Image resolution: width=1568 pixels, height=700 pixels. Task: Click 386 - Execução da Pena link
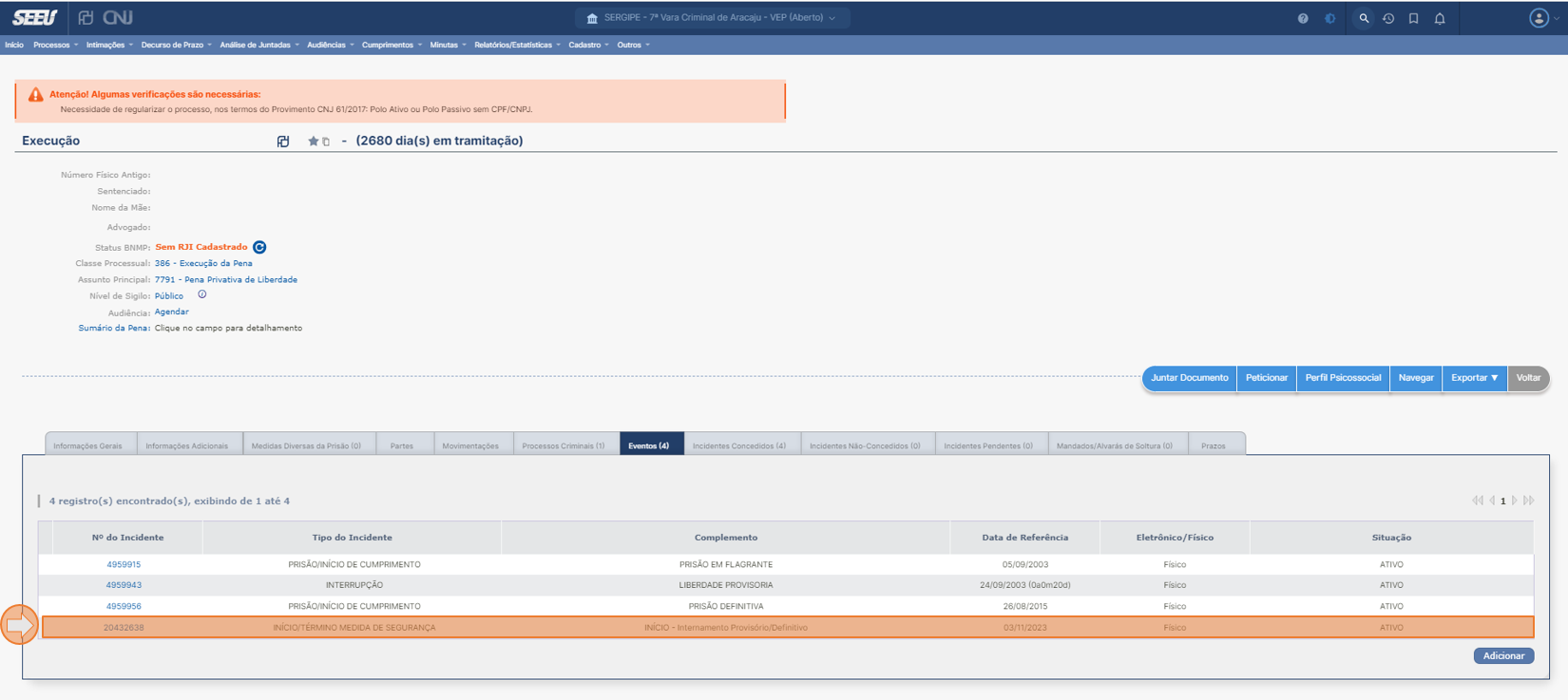point(203,263)
